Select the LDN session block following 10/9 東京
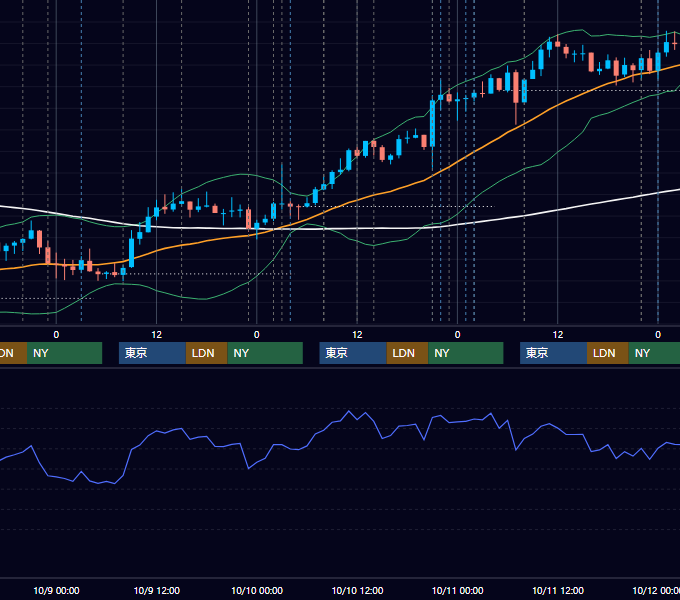The height and width of the screenshot is (600, 680). point(206,353)
